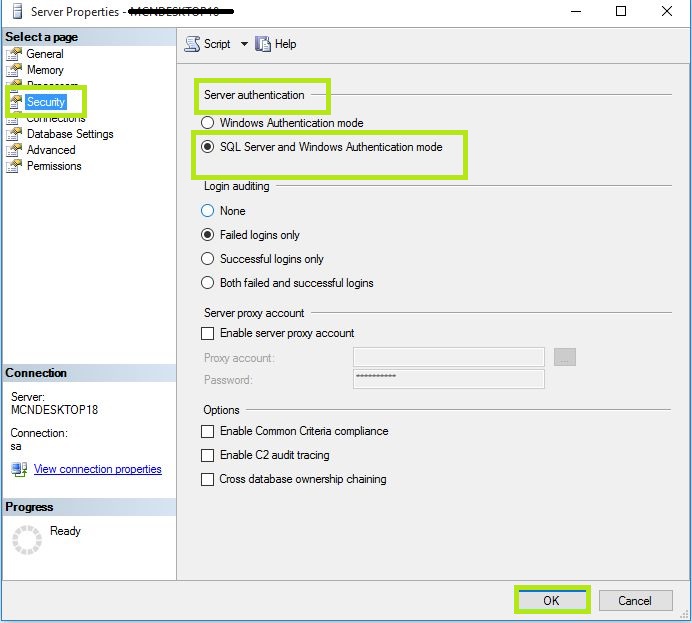Open the Advanced page
Screen dimensions: 692x623
pos(51,150)
